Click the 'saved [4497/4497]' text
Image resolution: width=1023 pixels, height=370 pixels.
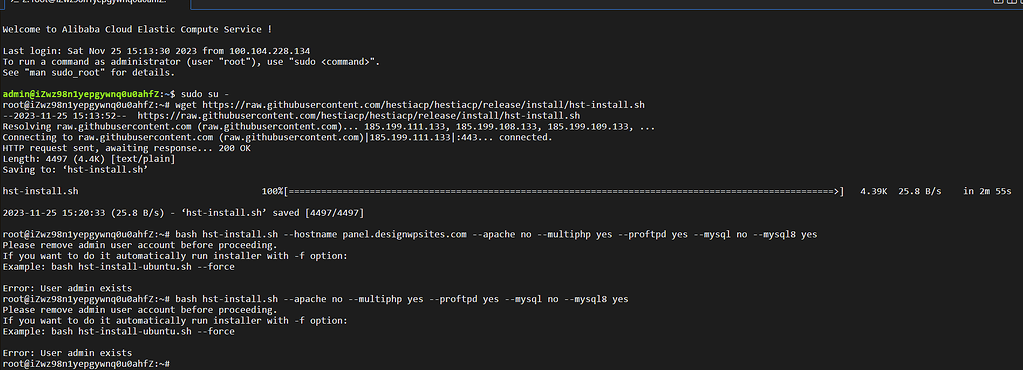click(x=320, y=213)
